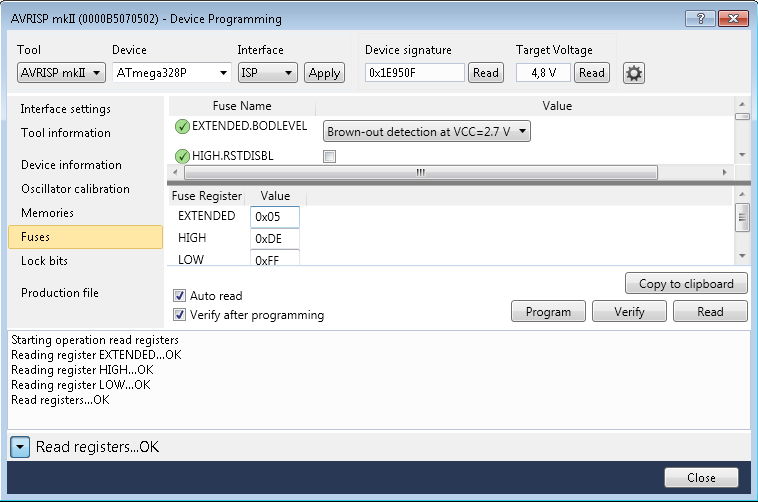Viewport: 758px width, 502px height.
Task: Toggle the HIGH.RSTDISBL fuse checkbox
Action: 329,156
